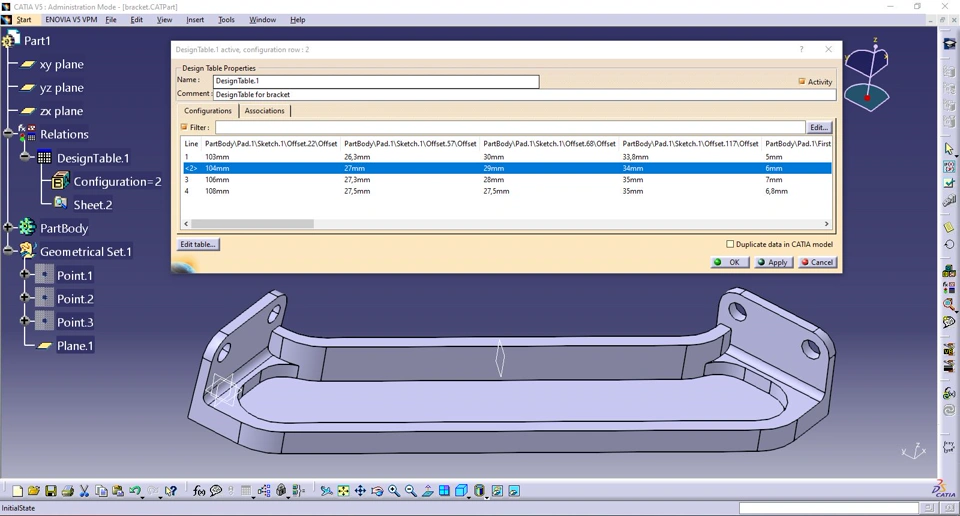Click the New document icon
The image size is (960, 516).
18,491
